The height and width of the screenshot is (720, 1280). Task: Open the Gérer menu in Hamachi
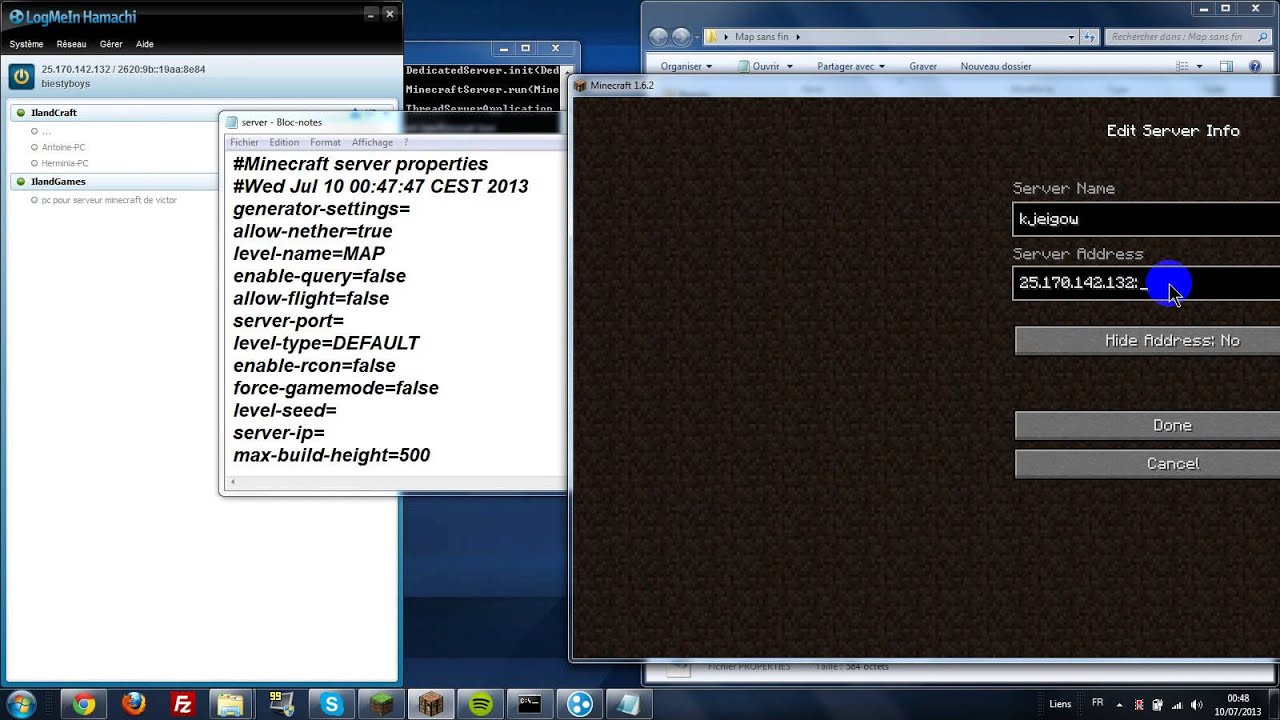111,44
